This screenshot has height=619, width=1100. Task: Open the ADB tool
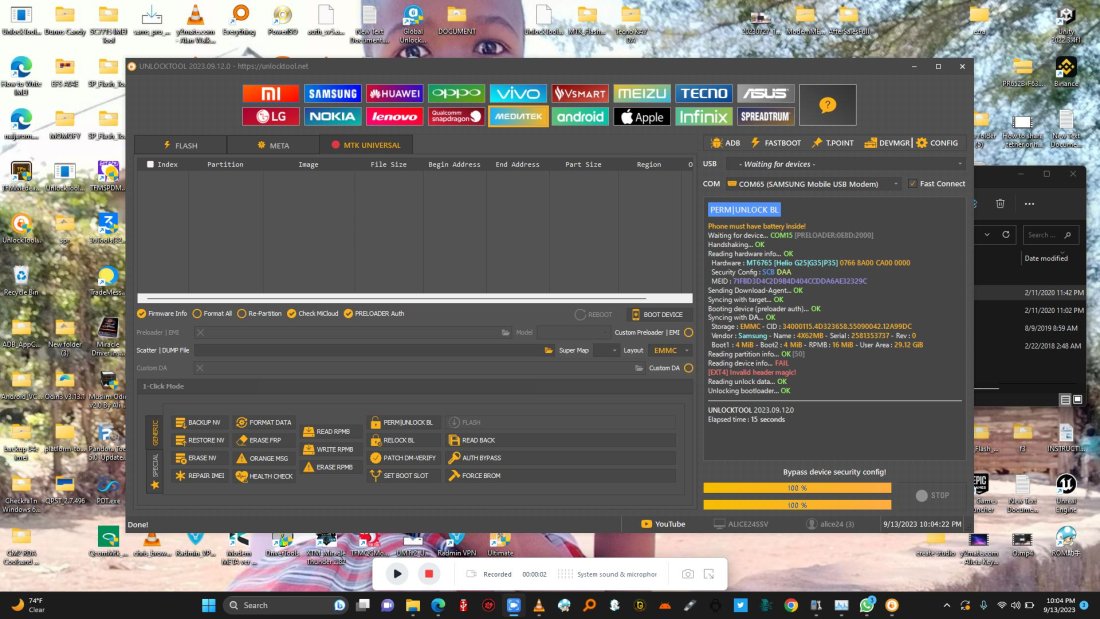click(725, 143)
